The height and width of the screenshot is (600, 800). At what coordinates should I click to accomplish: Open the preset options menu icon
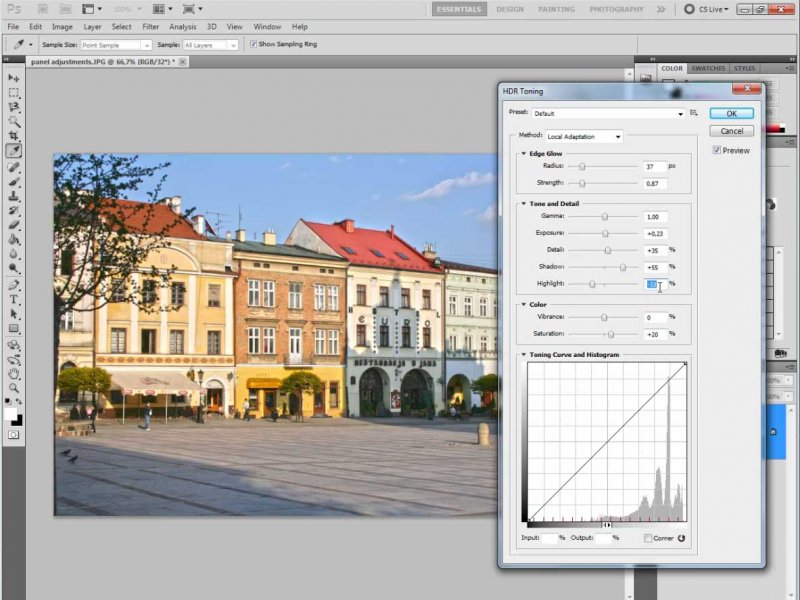pyautogui.click(x=693, y=113)
